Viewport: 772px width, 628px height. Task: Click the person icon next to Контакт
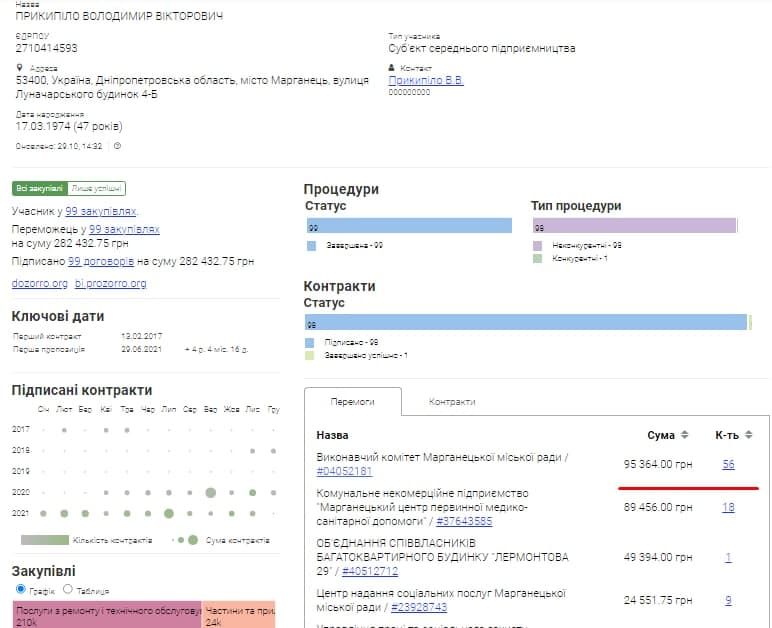click(x=392, y=68)
